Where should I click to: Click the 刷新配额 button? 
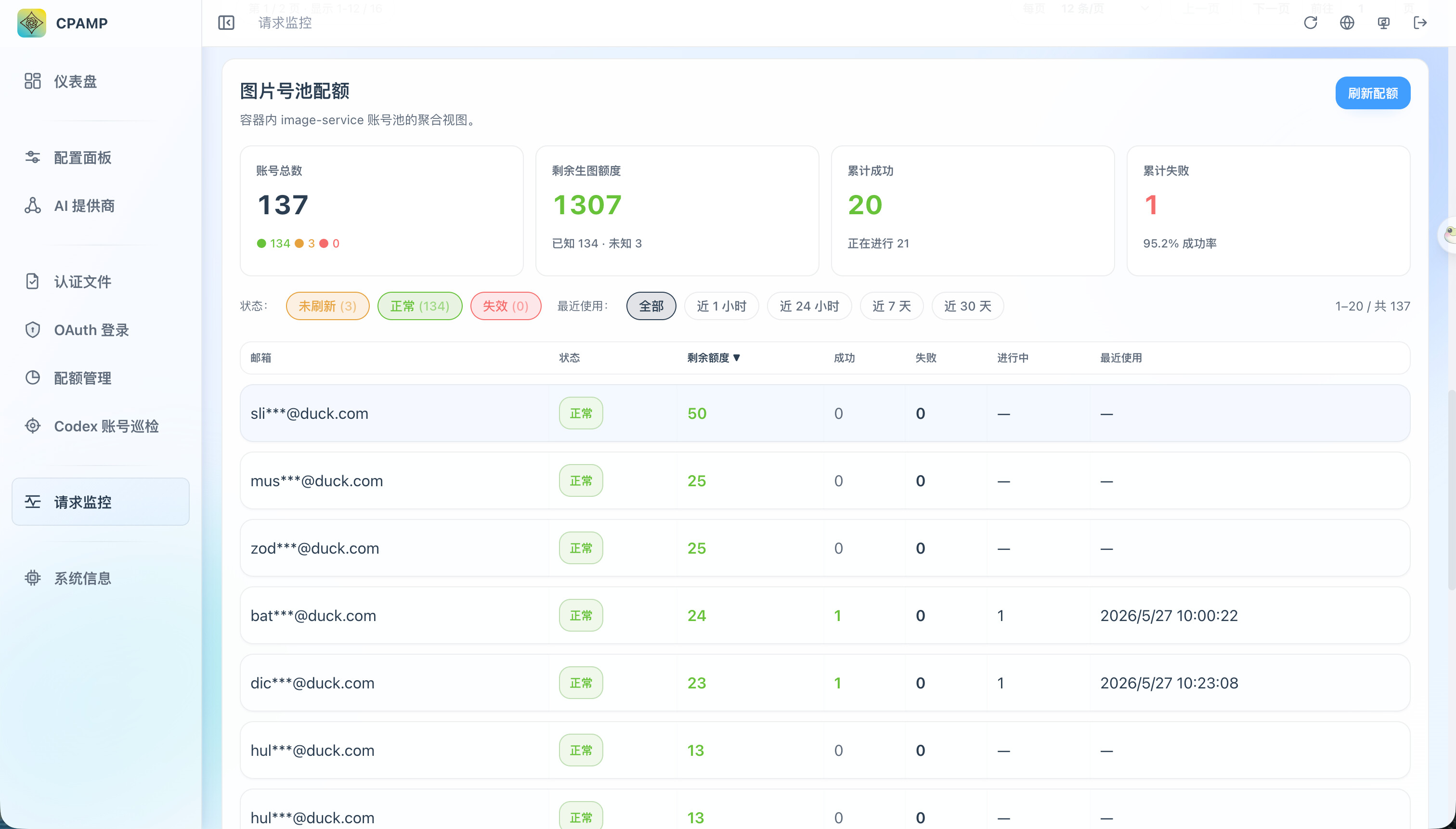[x=1372, y=93]
